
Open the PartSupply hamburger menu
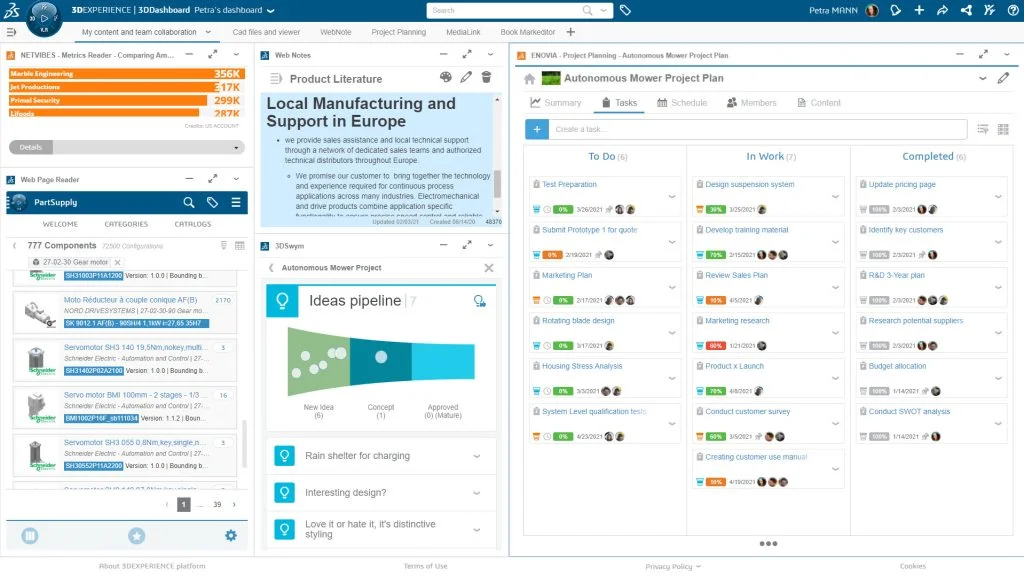[x=236, y=202]
